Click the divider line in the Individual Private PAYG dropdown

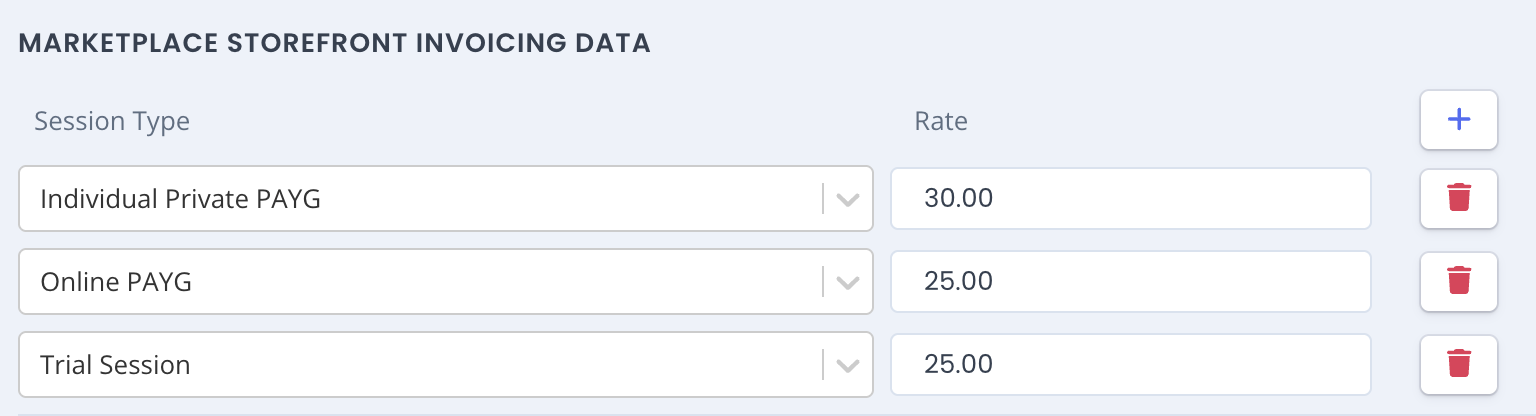[x=823, y=198]
